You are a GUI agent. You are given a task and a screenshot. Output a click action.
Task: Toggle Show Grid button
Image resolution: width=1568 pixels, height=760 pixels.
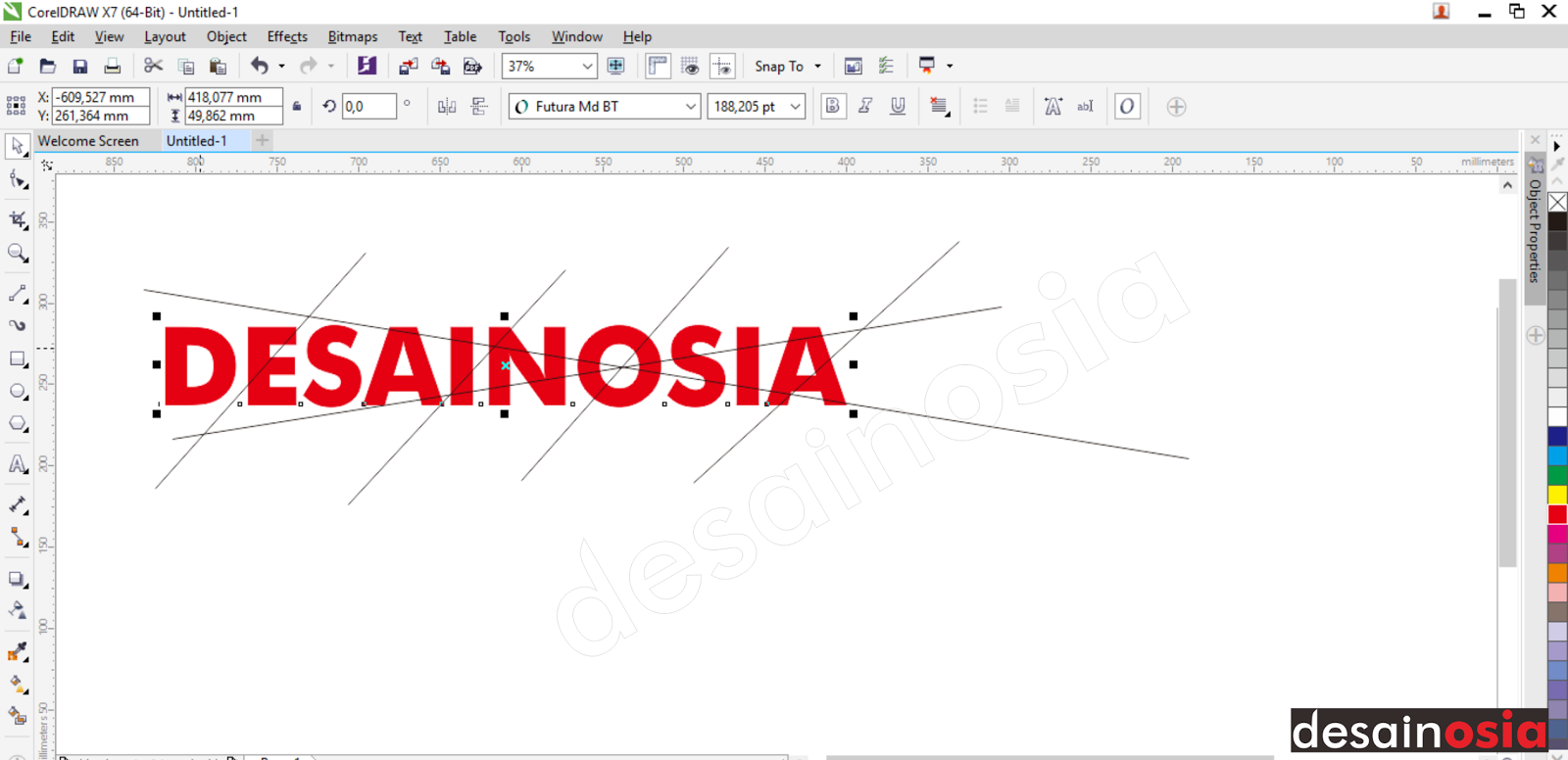pos(690,66)
